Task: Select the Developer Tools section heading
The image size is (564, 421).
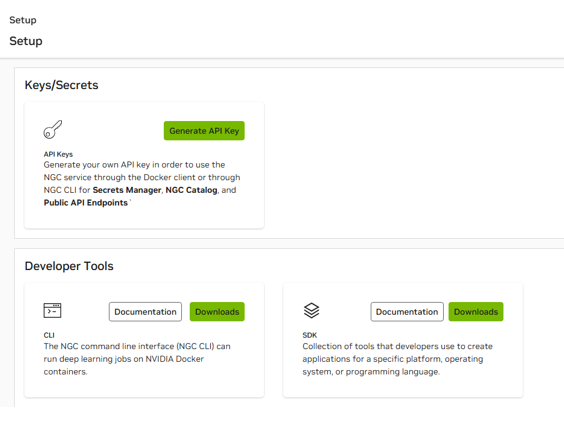Action: click(69, 266)
